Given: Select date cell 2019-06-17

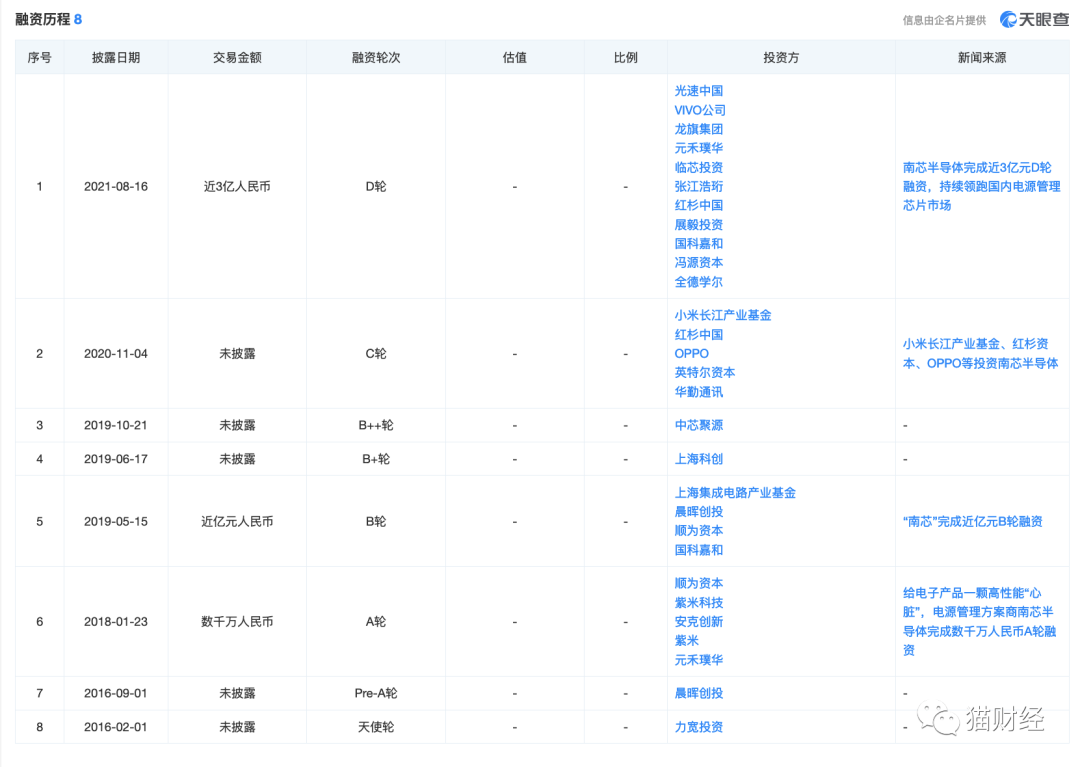Looking at the screenshot, I should click(x=116, y=459).
